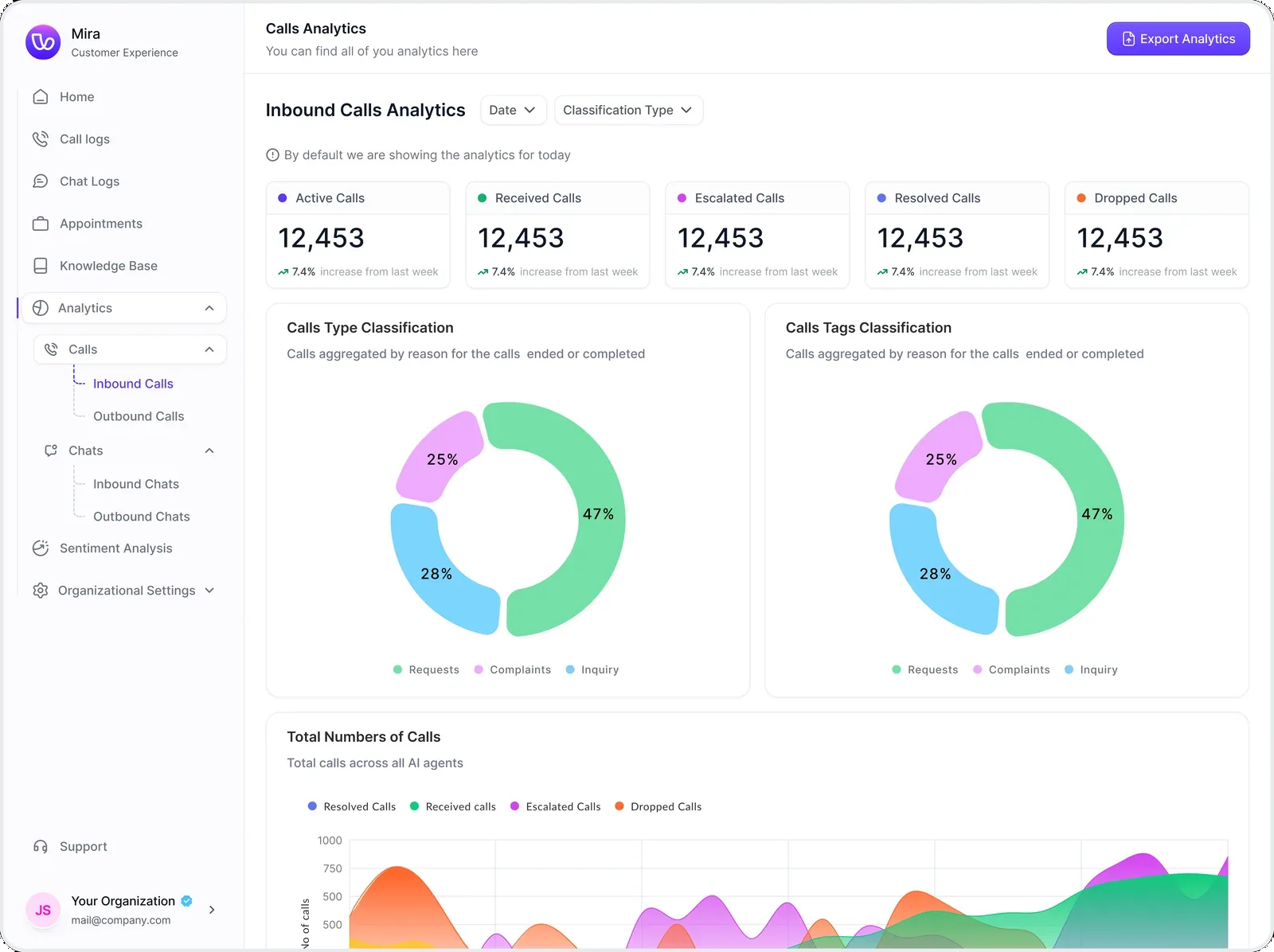The width and height of the screenshot is (1274, 952).
Task: Click the Knowledge Base book icon
Action: tap(41, 266)
